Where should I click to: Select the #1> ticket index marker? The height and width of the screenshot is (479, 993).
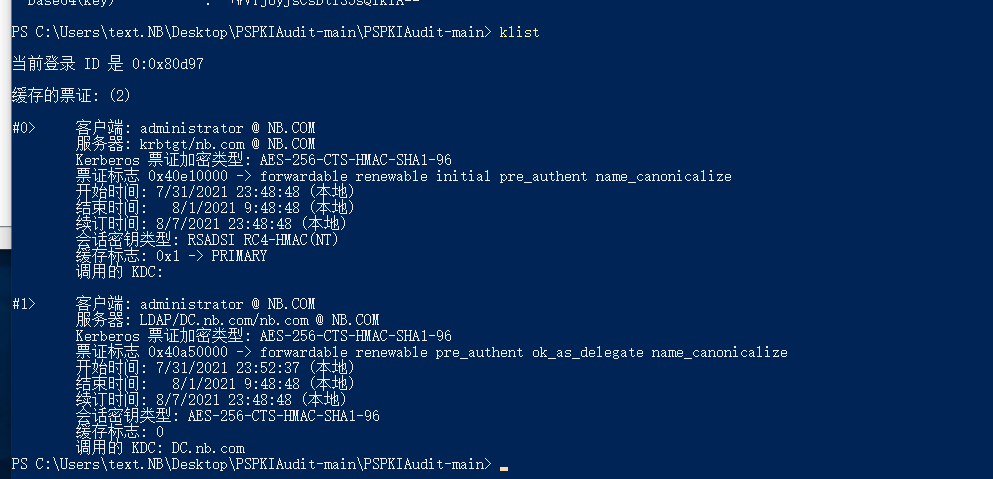coord(23,304)
